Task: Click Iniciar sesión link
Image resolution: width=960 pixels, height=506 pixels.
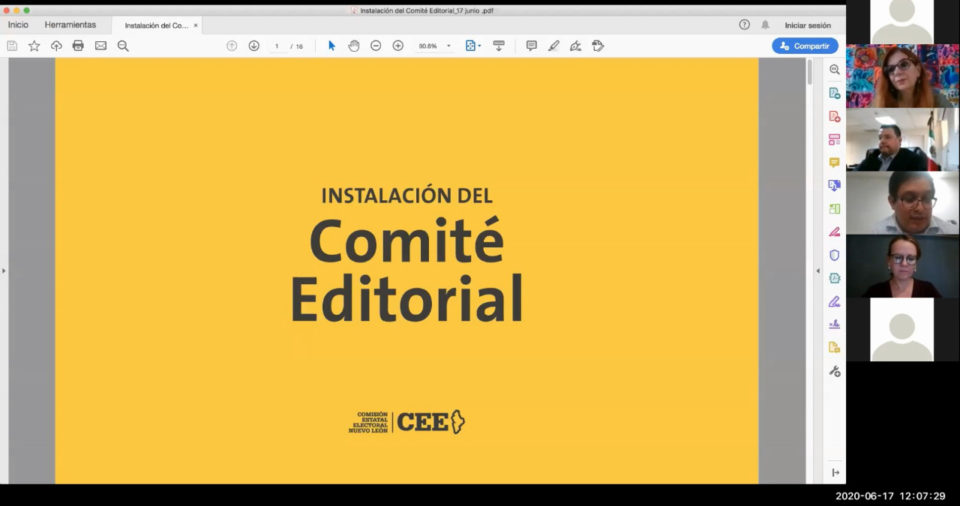Action: point(807,25)
